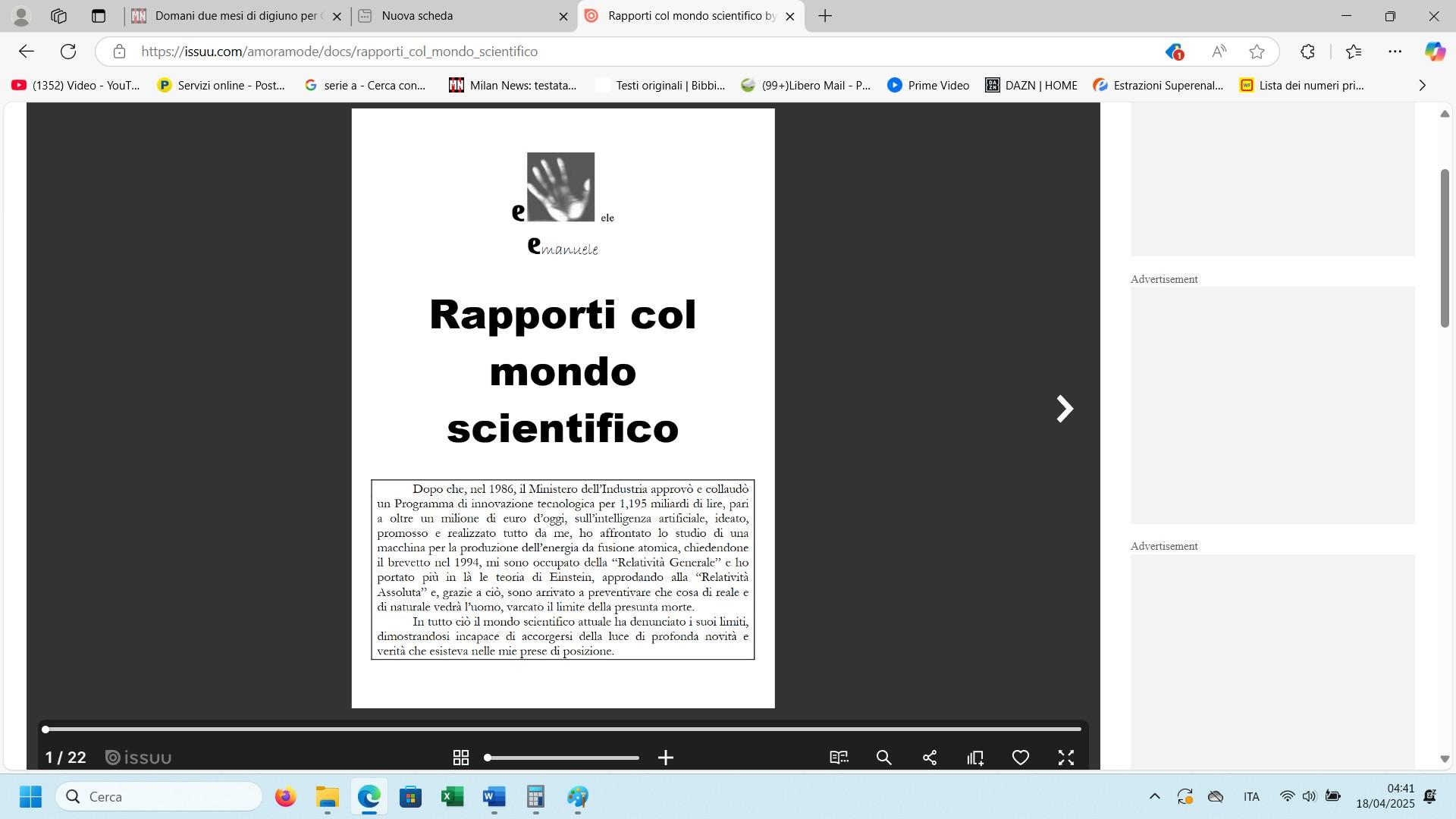
Task: Click the search magnifier in viewer toolbar
Action: [884, 758]
